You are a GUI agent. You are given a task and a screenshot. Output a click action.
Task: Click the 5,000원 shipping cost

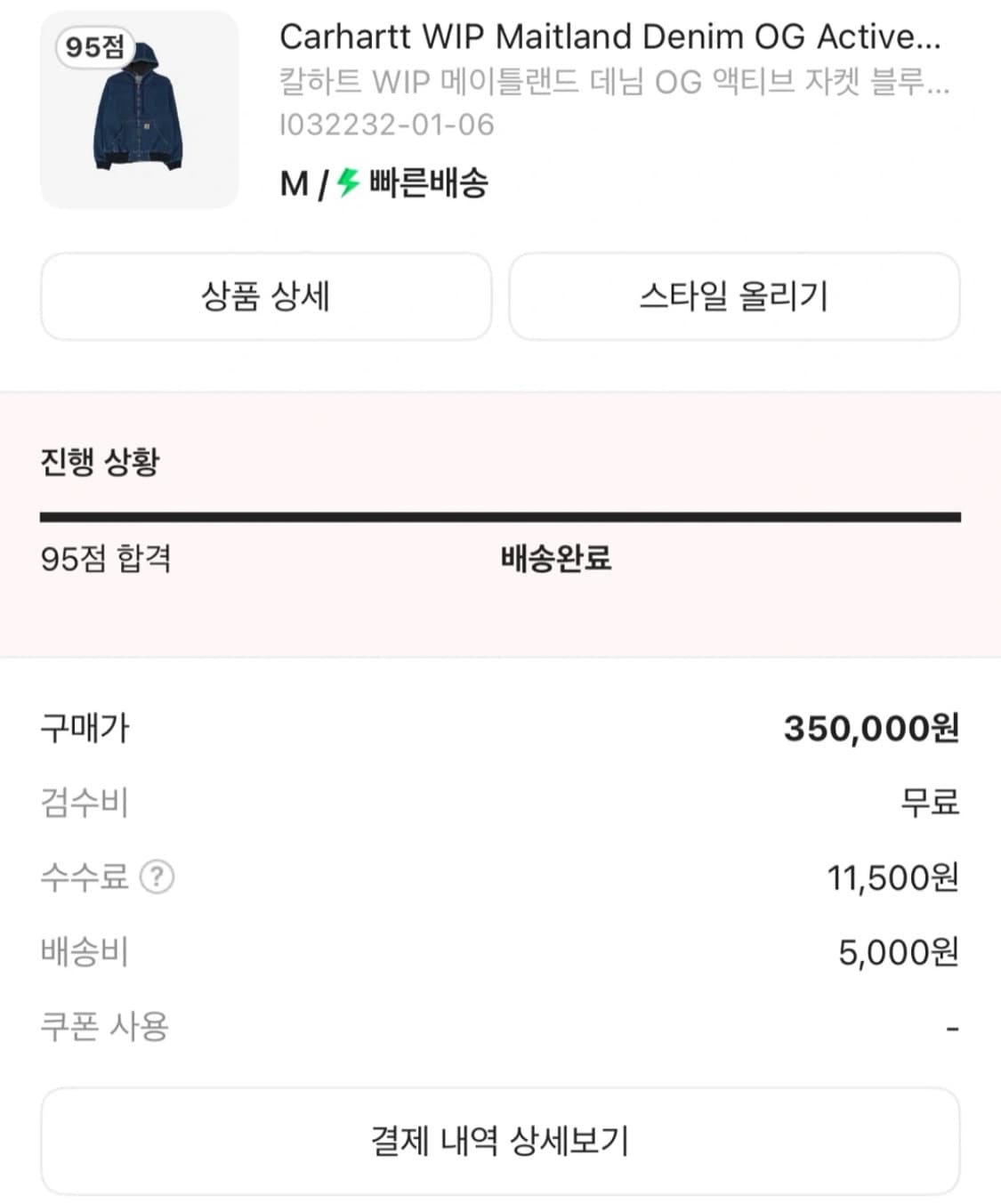pos(898,953)
